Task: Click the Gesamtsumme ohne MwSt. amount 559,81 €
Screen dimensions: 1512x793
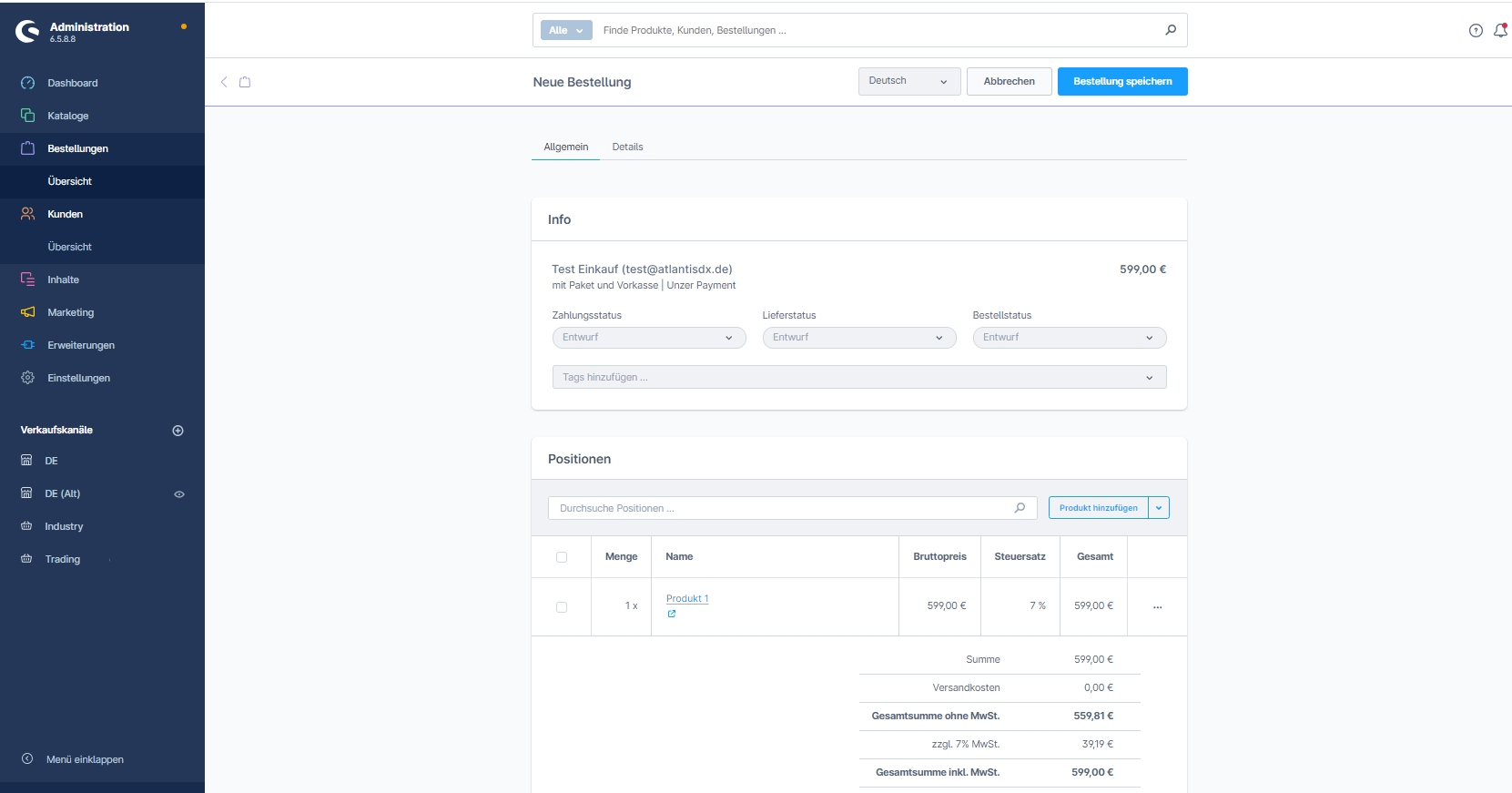Action: 1093,716
